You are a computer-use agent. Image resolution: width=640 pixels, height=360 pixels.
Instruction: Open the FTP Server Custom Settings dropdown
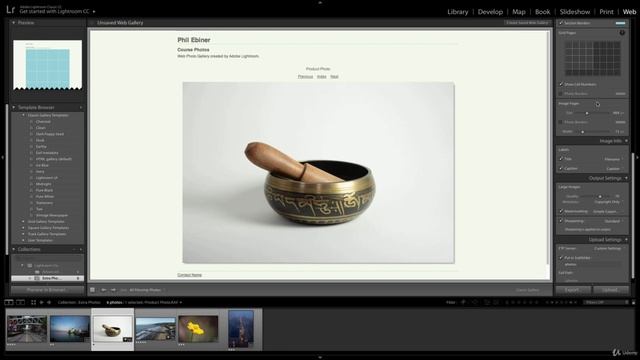pos(609,248)
